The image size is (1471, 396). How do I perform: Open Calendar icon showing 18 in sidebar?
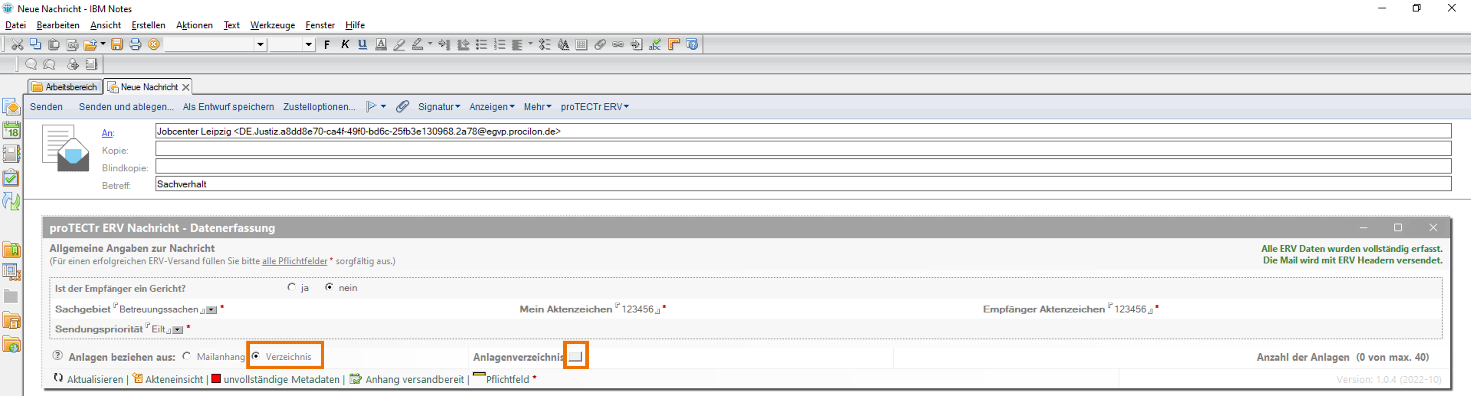12,130
